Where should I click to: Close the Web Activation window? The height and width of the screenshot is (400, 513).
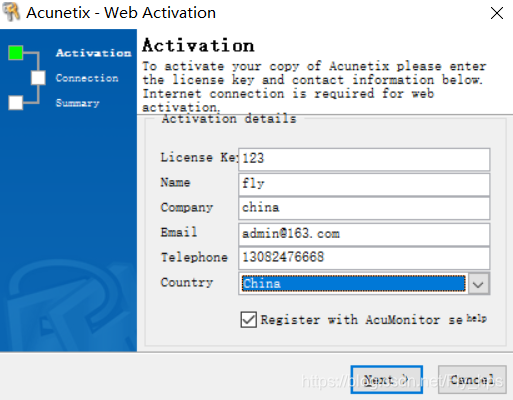click(x=497, y=13)
